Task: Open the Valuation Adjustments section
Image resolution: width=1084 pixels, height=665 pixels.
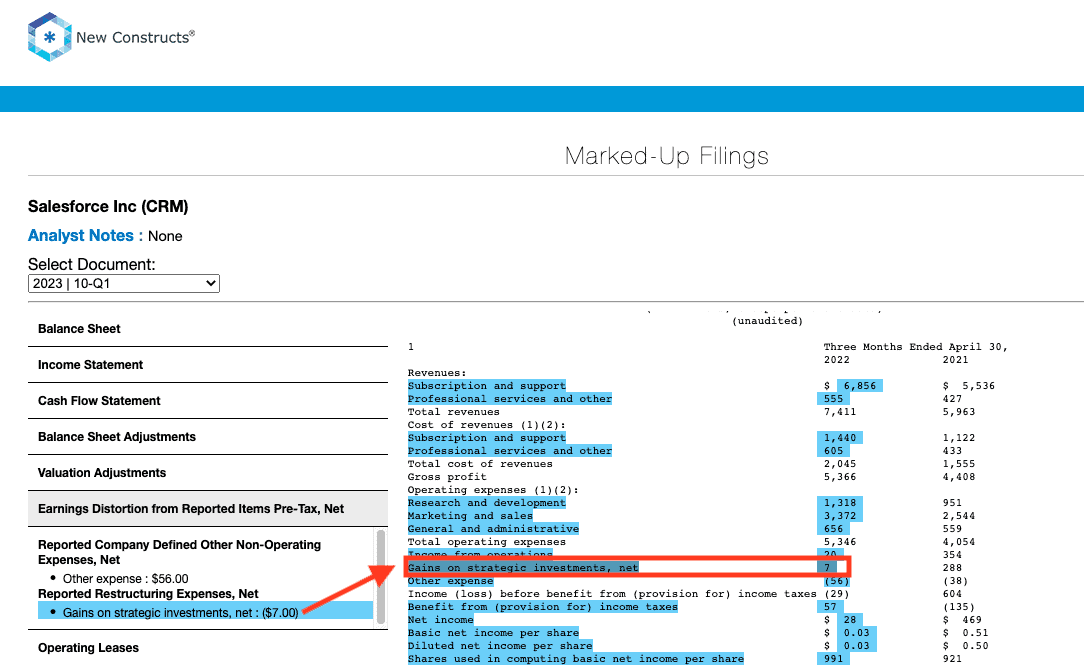Action: point(207,473)
